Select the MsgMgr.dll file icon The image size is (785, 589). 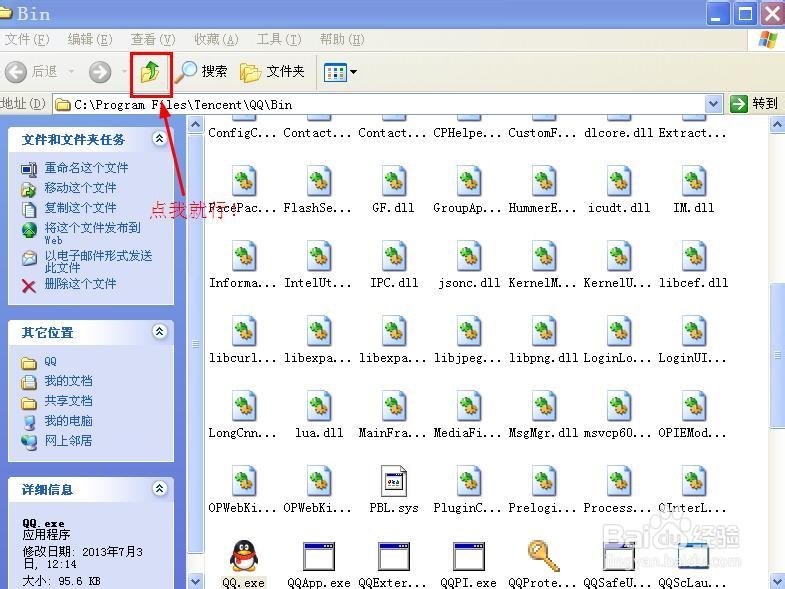(544, 406)
